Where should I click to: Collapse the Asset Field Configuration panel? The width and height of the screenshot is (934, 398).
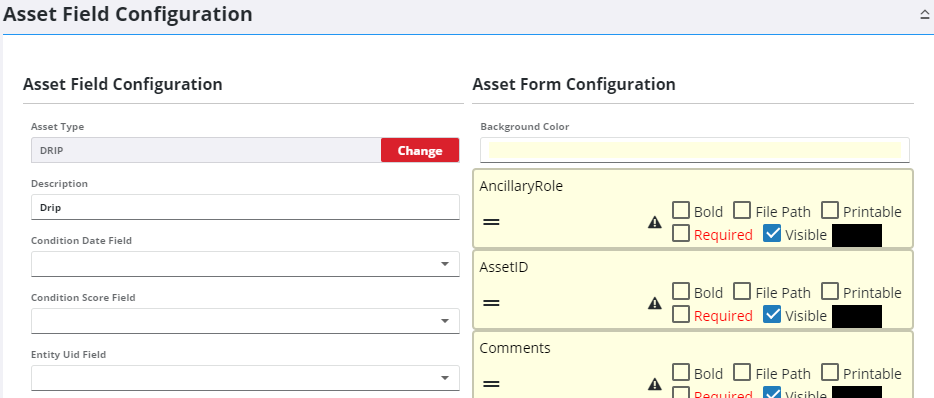[x=925, y=15]
